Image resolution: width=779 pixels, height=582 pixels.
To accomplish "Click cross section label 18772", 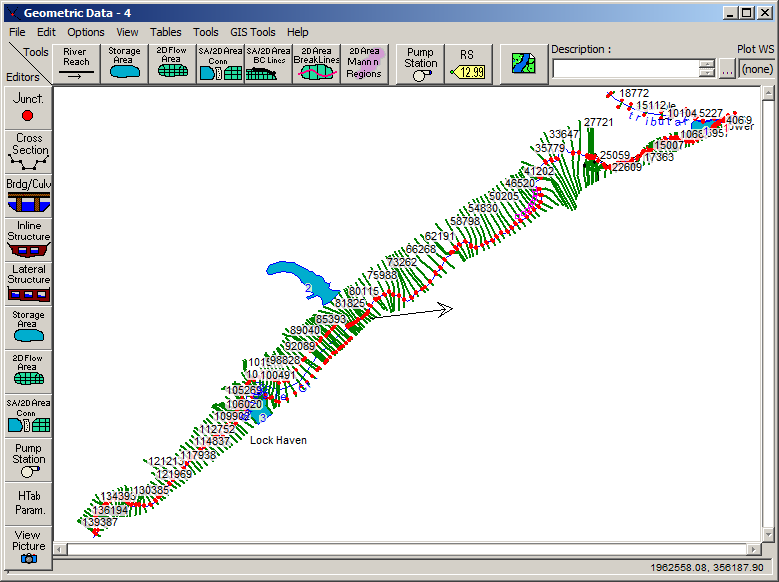I will click(634, 93).
